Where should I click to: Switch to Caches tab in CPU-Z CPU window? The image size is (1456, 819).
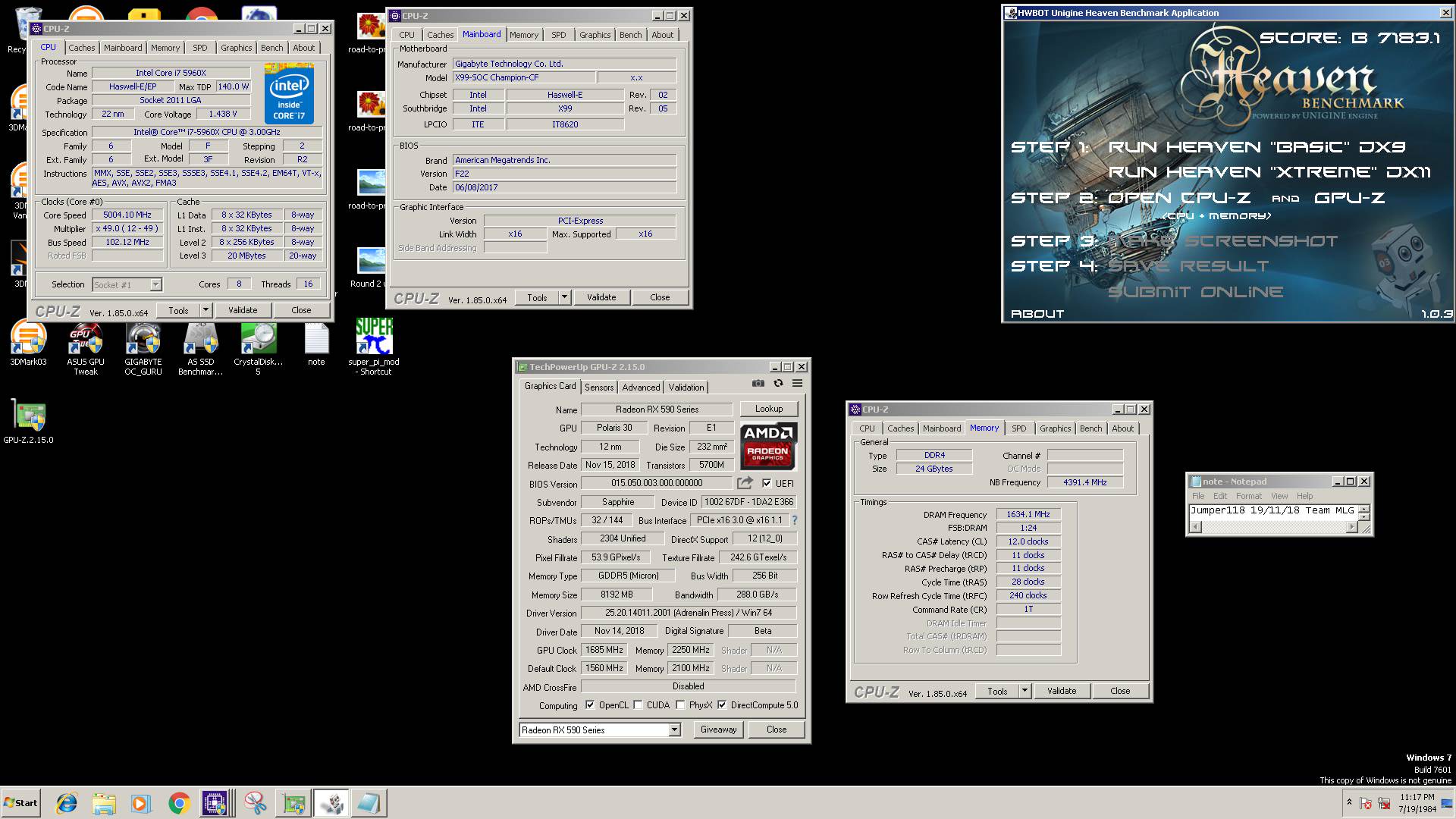pos(82,48)
